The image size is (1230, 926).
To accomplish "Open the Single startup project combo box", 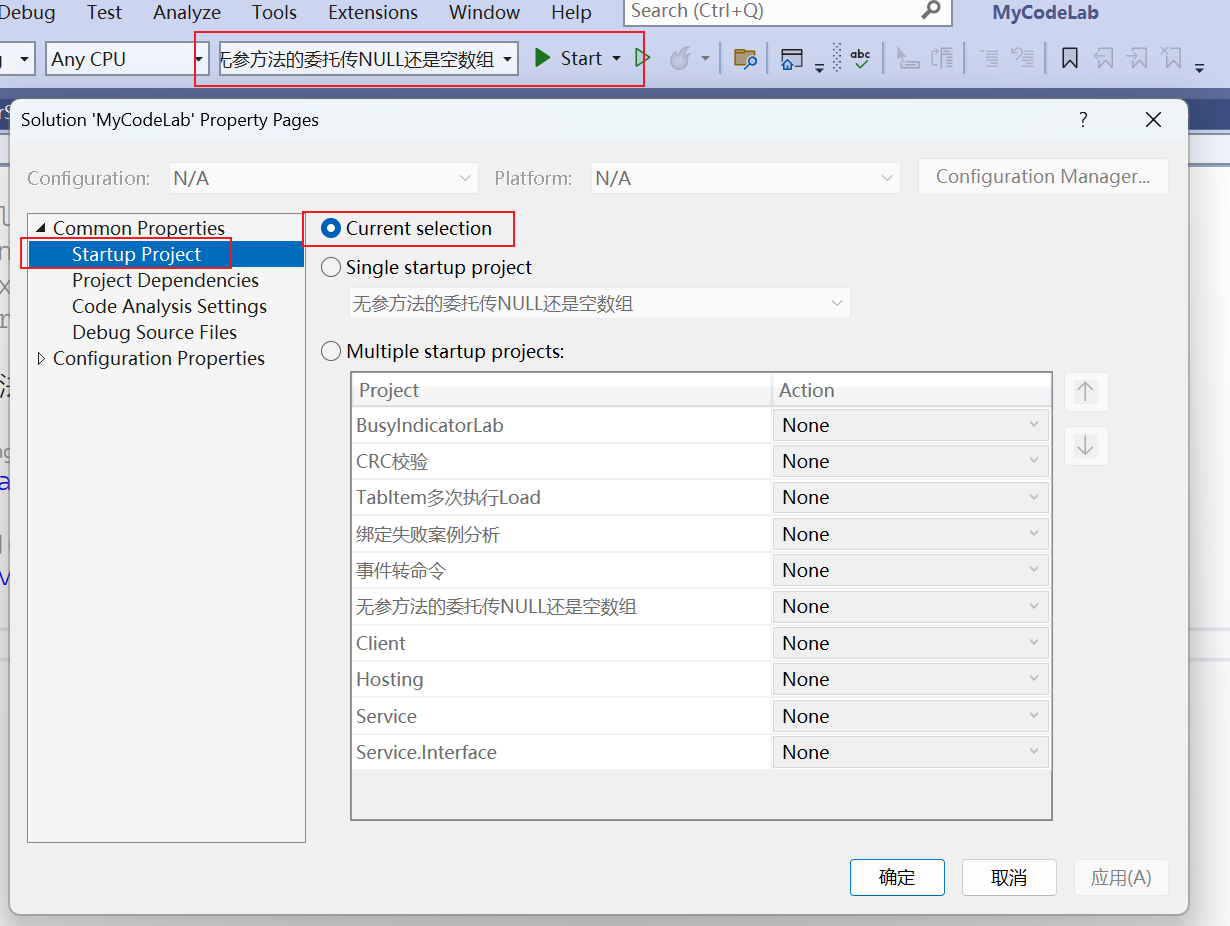I will (x=600, y=303).
